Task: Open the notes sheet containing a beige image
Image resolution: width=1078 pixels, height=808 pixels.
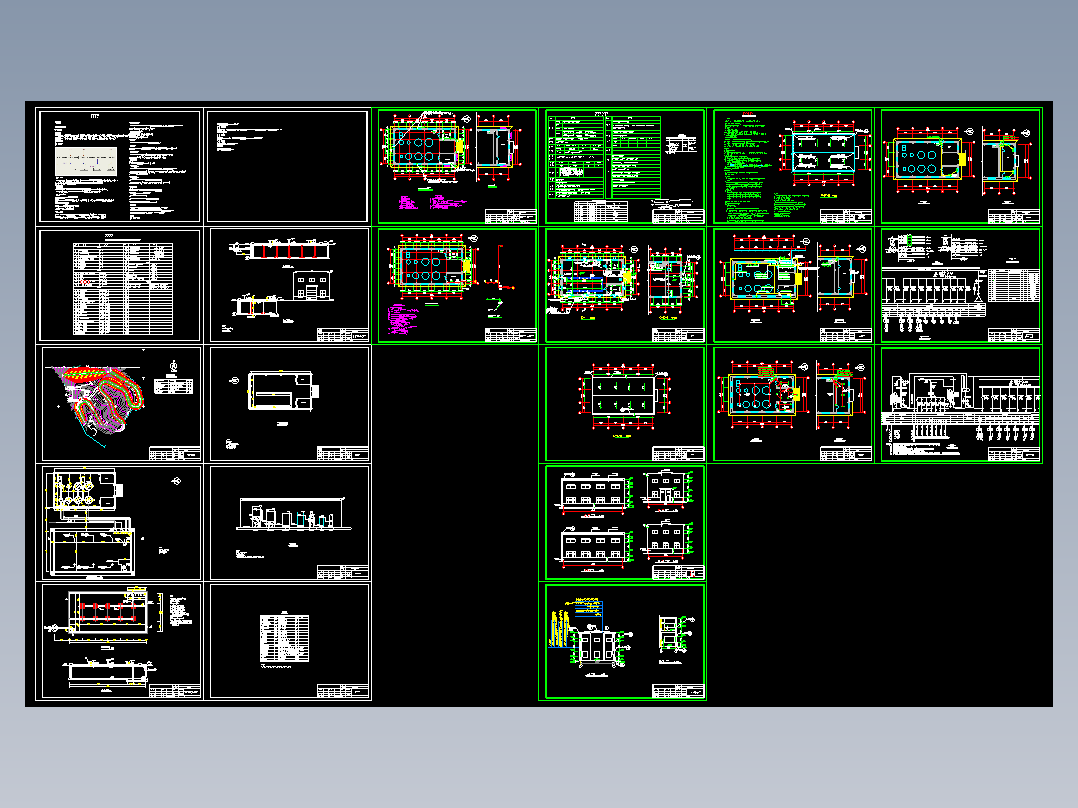Action: click(119, 166)
